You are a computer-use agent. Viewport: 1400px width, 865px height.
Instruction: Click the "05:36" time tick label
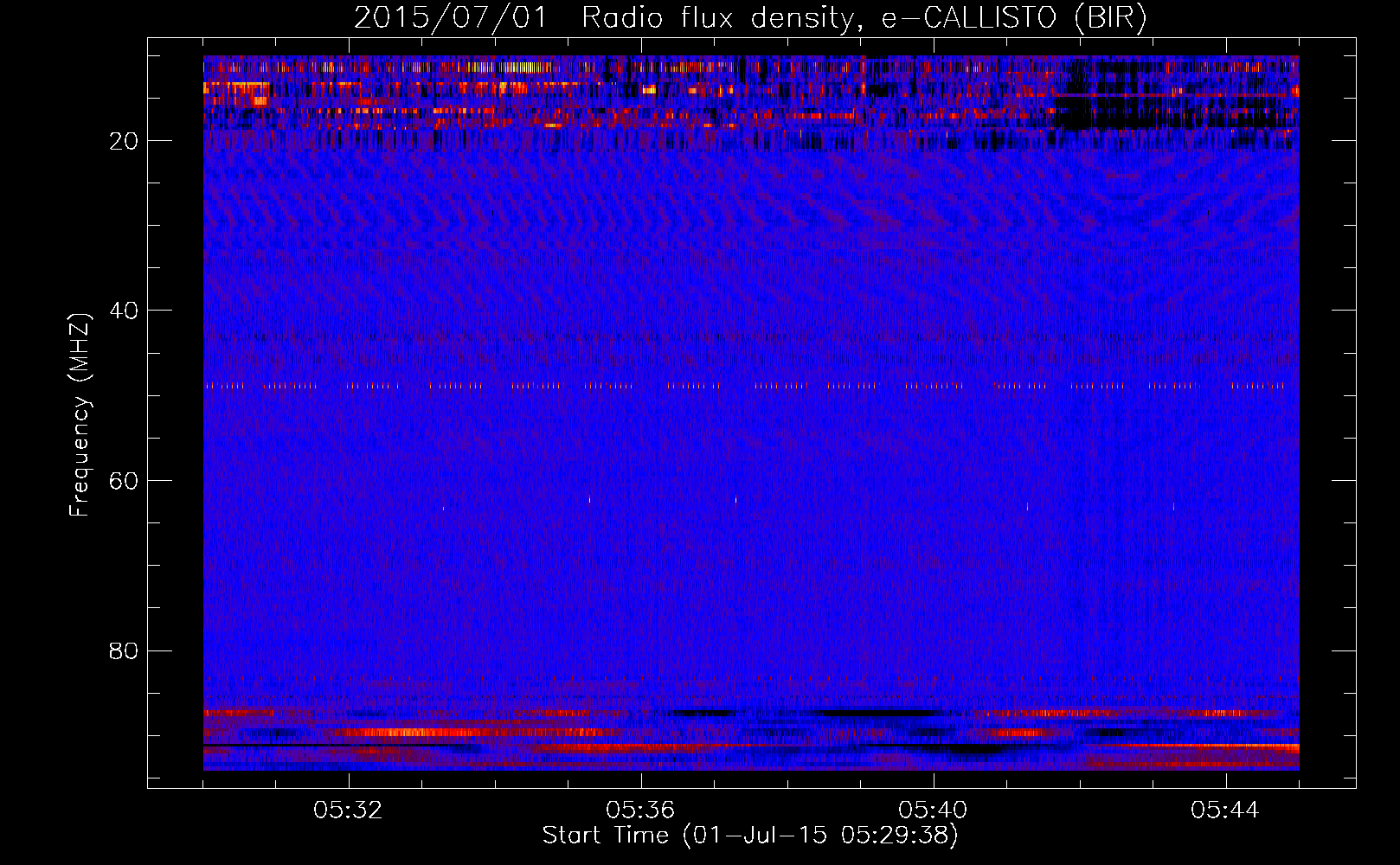point(640,811)
